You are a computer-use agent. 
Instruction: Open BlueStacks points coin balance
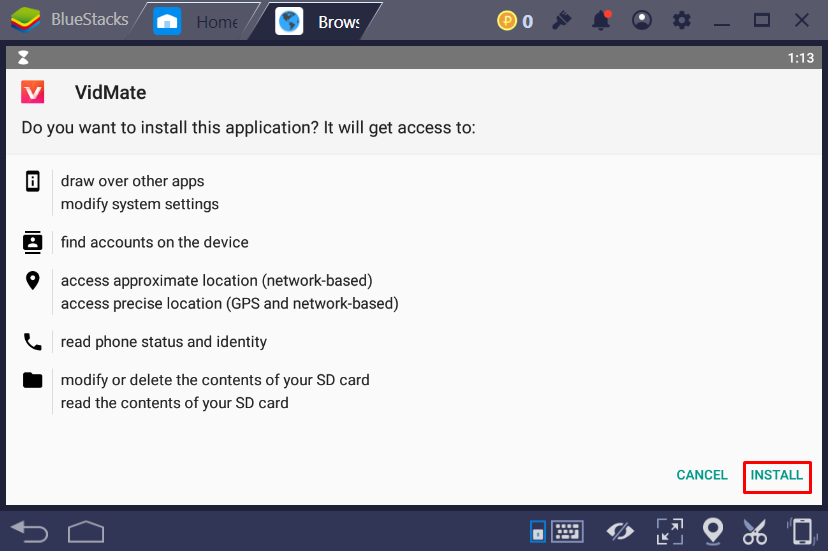[x=515, y=21]
